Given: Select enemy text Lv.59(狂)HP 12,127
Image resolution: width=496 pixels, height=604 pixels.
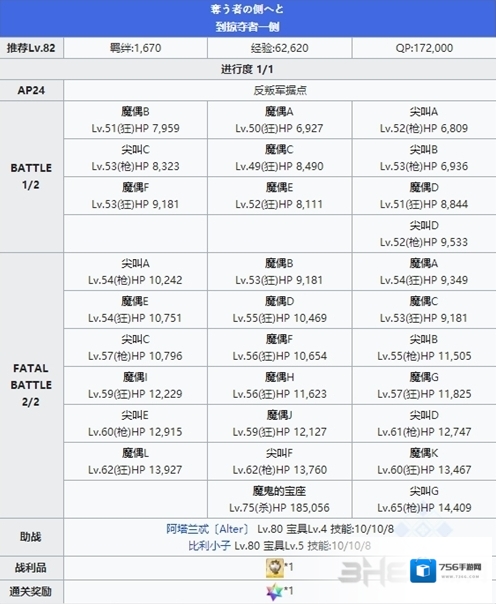Looking at the screenshot, I should [x=280, y=432].
